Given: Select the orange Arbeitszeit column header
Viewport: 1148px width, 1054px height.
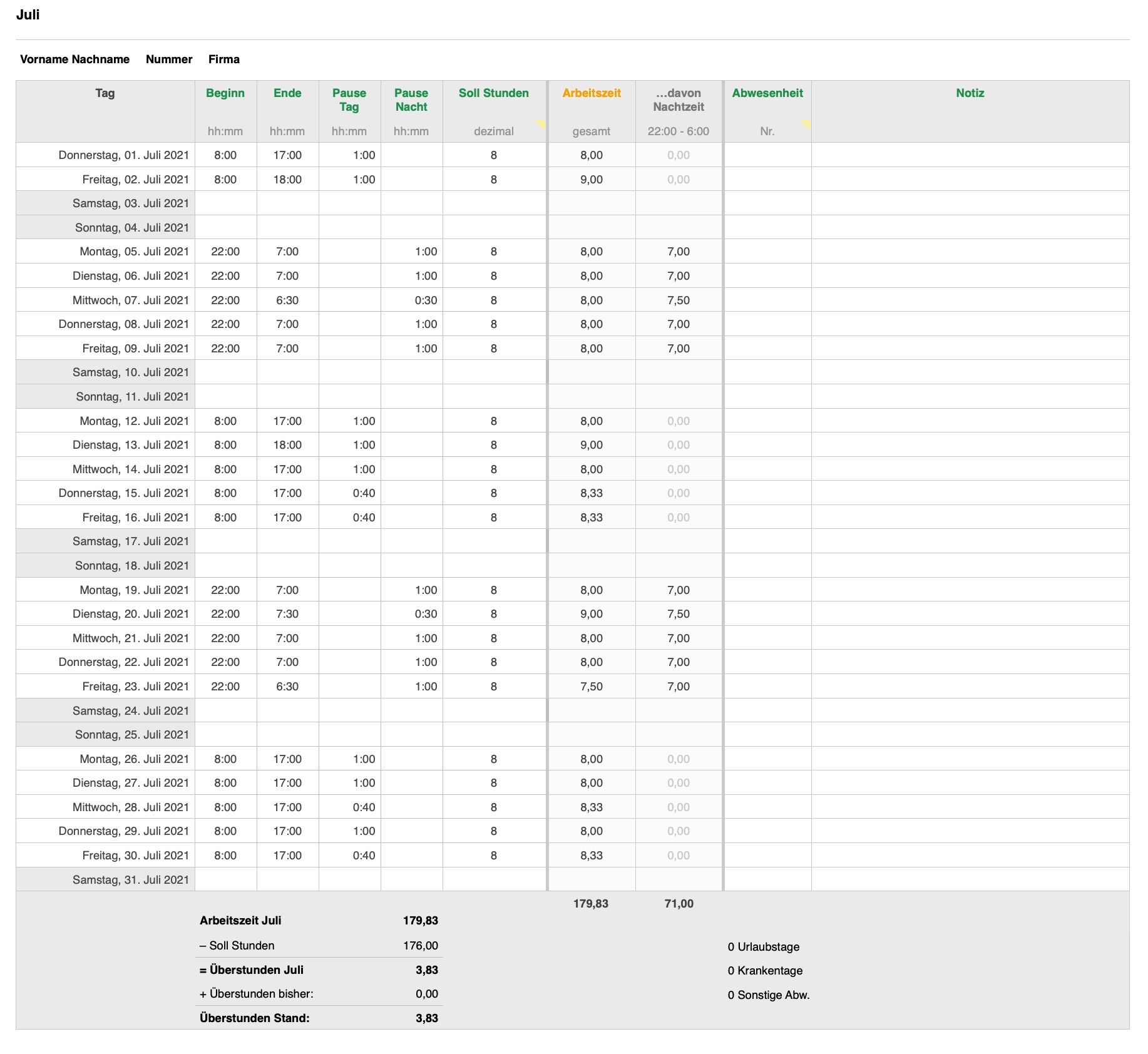Looking at the screenshot, I should (592, 93).
